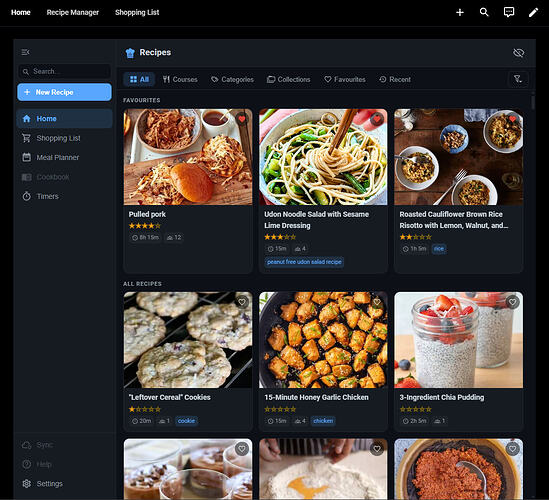Click 15-Minute Honey Garlic Chicken title
Screen dimensions: 549x500
tap(317, 397)
